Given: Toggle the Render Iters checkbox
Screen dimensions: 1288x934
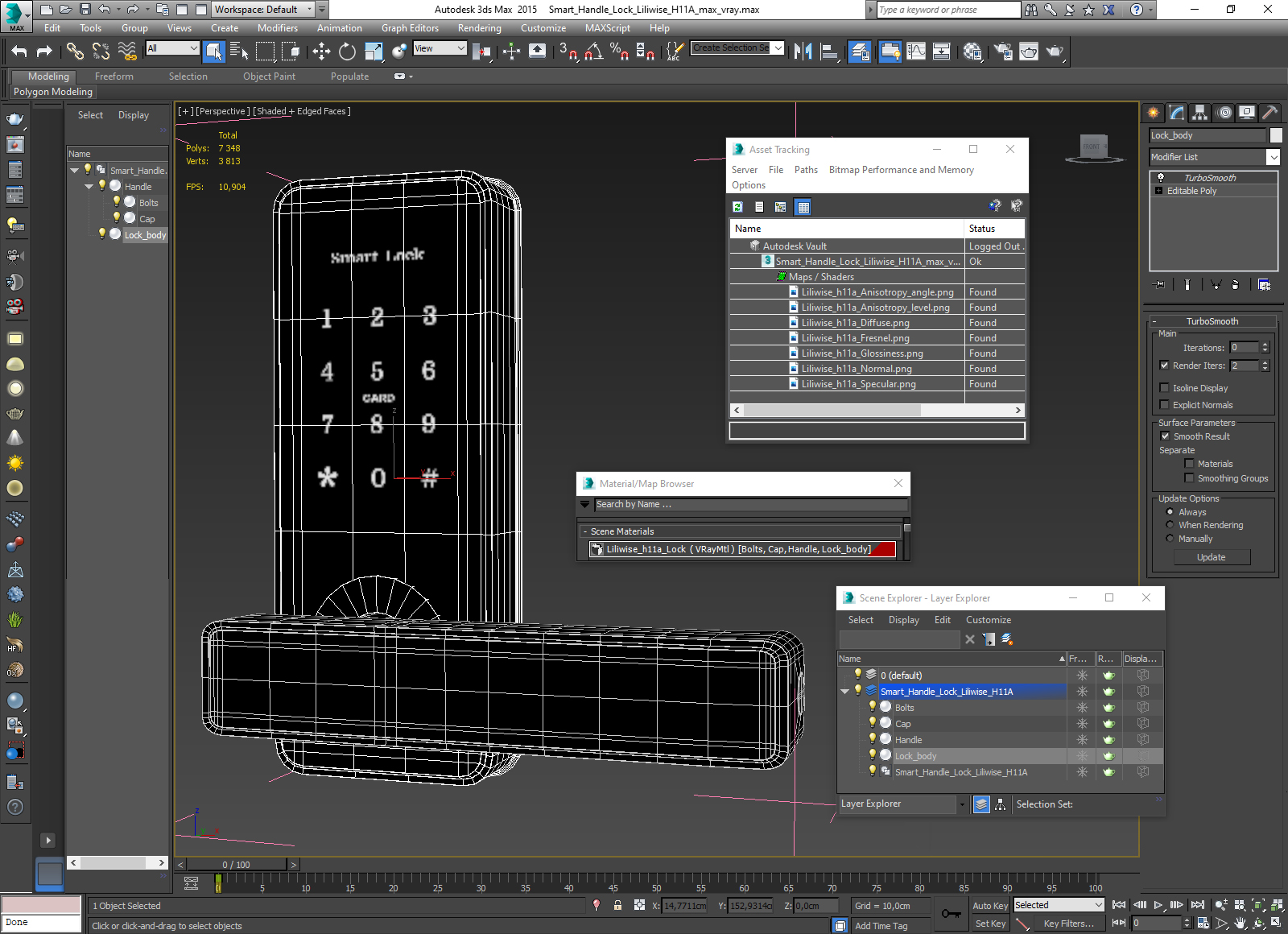Looking at the screenshot, I should pos(1164,366).
